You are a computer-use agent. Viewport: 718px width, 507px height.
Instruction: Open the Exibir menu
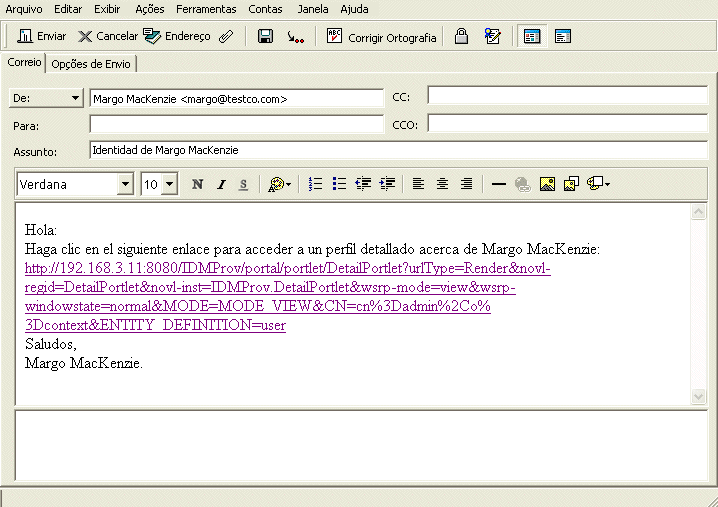point(107,9)
